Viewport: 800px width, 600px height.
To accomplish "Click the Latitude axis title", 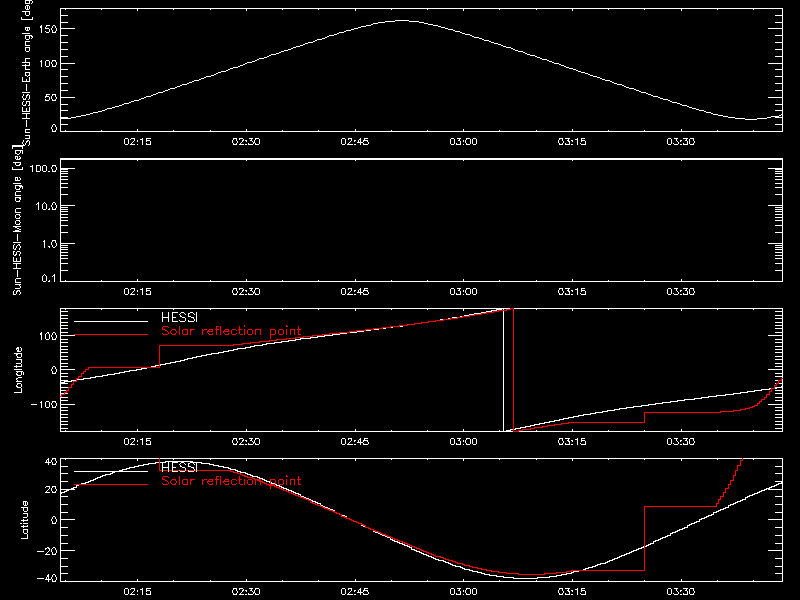I will point(24,520).
